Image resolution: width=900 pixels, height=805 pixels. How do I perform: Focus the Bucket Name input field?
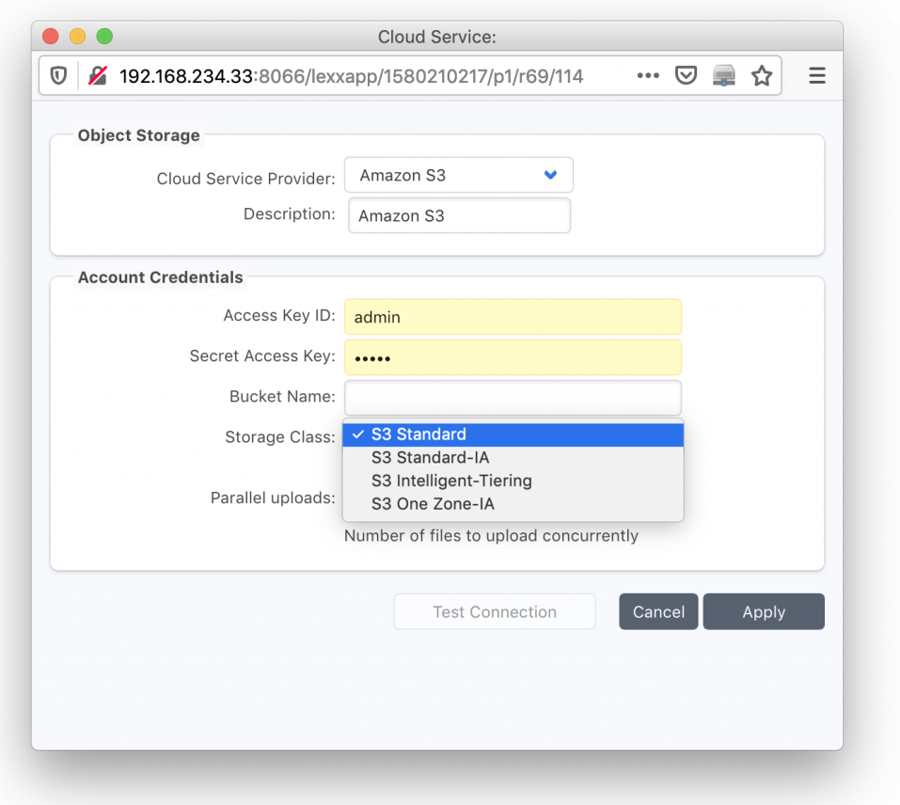point(513,397)
